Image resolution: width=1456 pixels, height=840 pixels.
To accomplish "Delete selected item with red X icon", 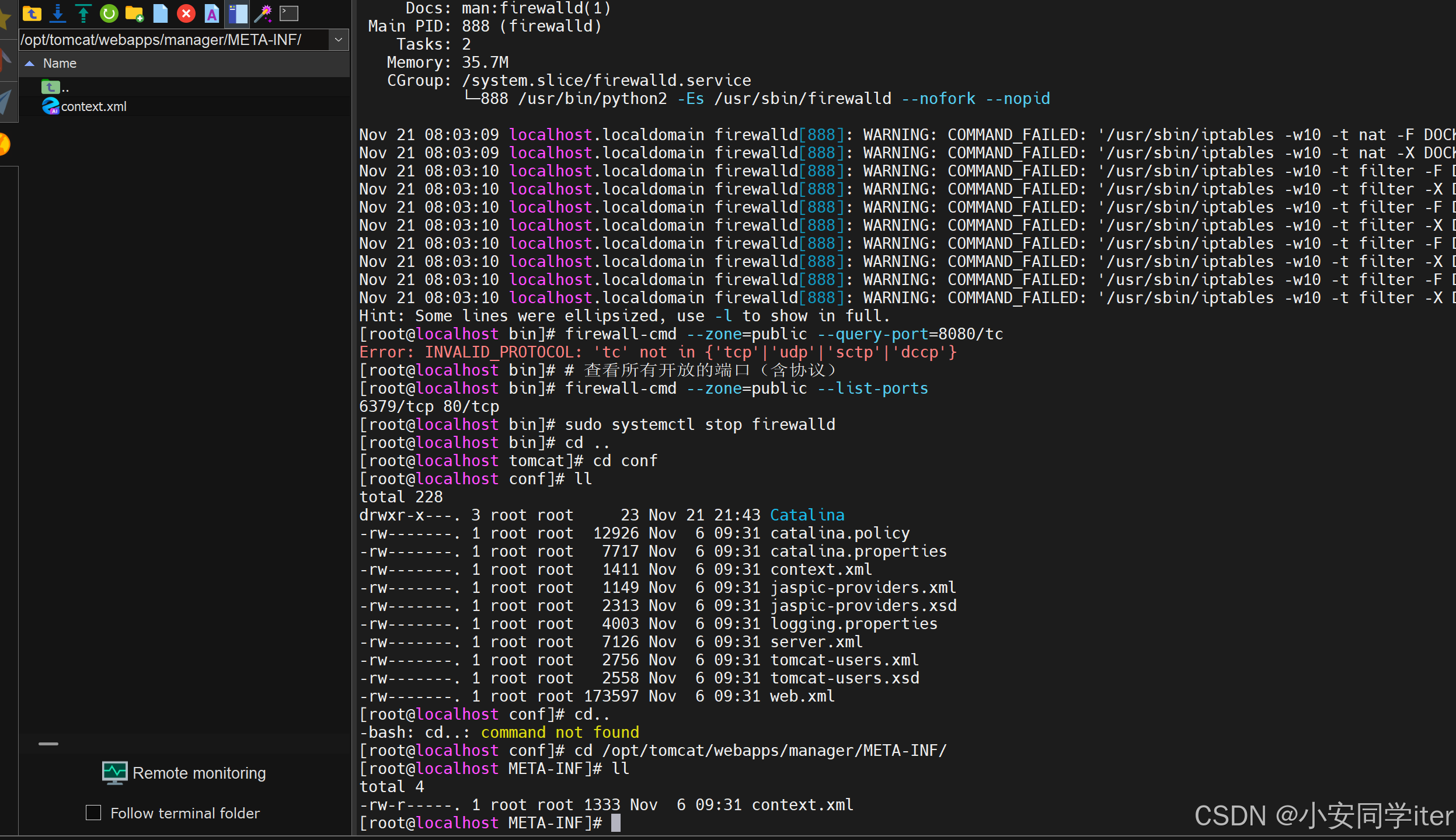I will pyautogui.click(x=186, y=13).
